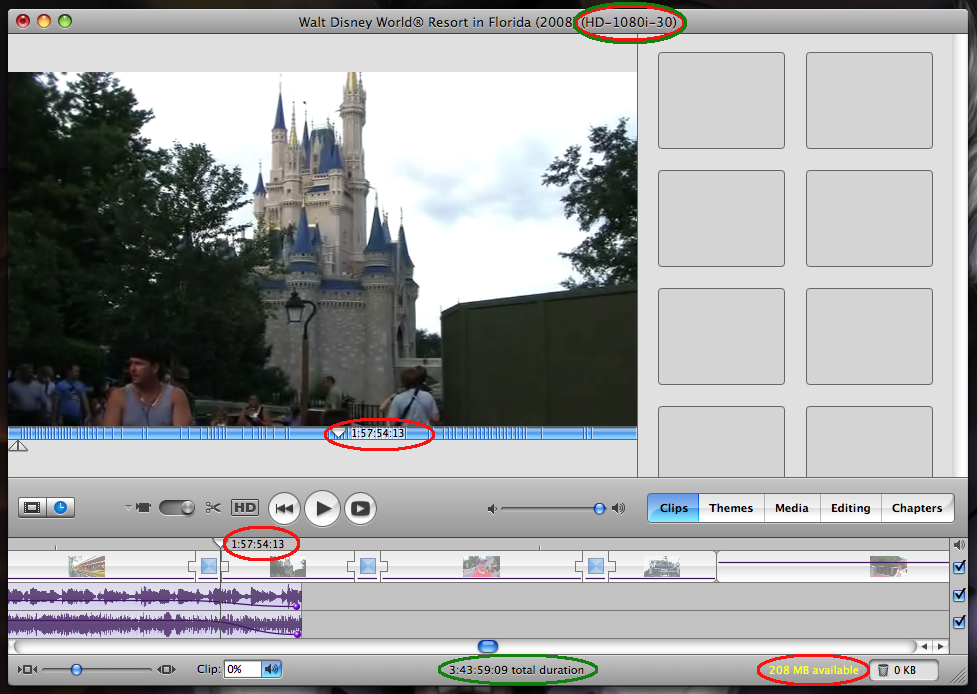Rewind to the beginning of the movie
The width and height of the screenshot is (977, 694).
pyautogui.click(x=284, y=508)
